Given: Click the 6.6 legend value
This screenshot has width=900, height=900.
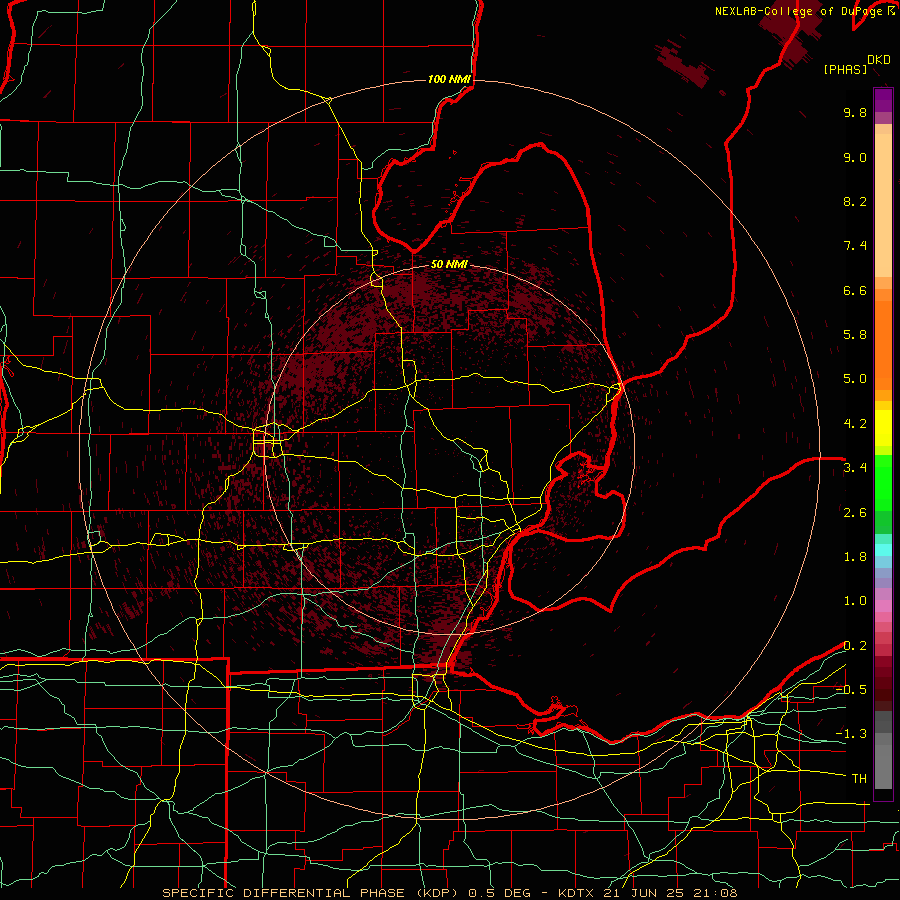Looking at the screenshot, I should pos(855,290).
